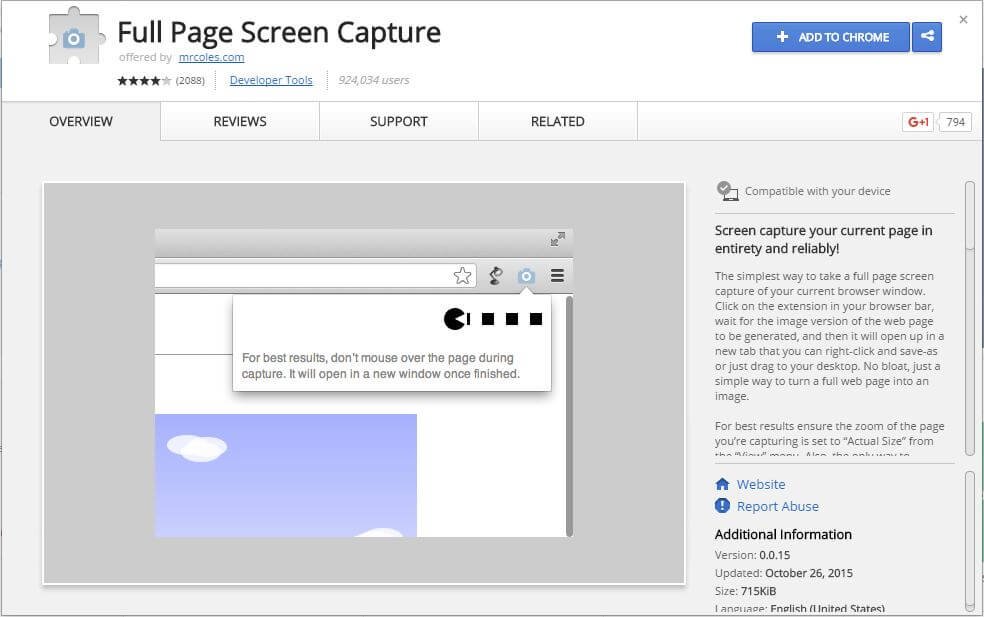Switch to the Related tab
The width and height of the screenshot is (984, 617).
click(x=557, y=121)
